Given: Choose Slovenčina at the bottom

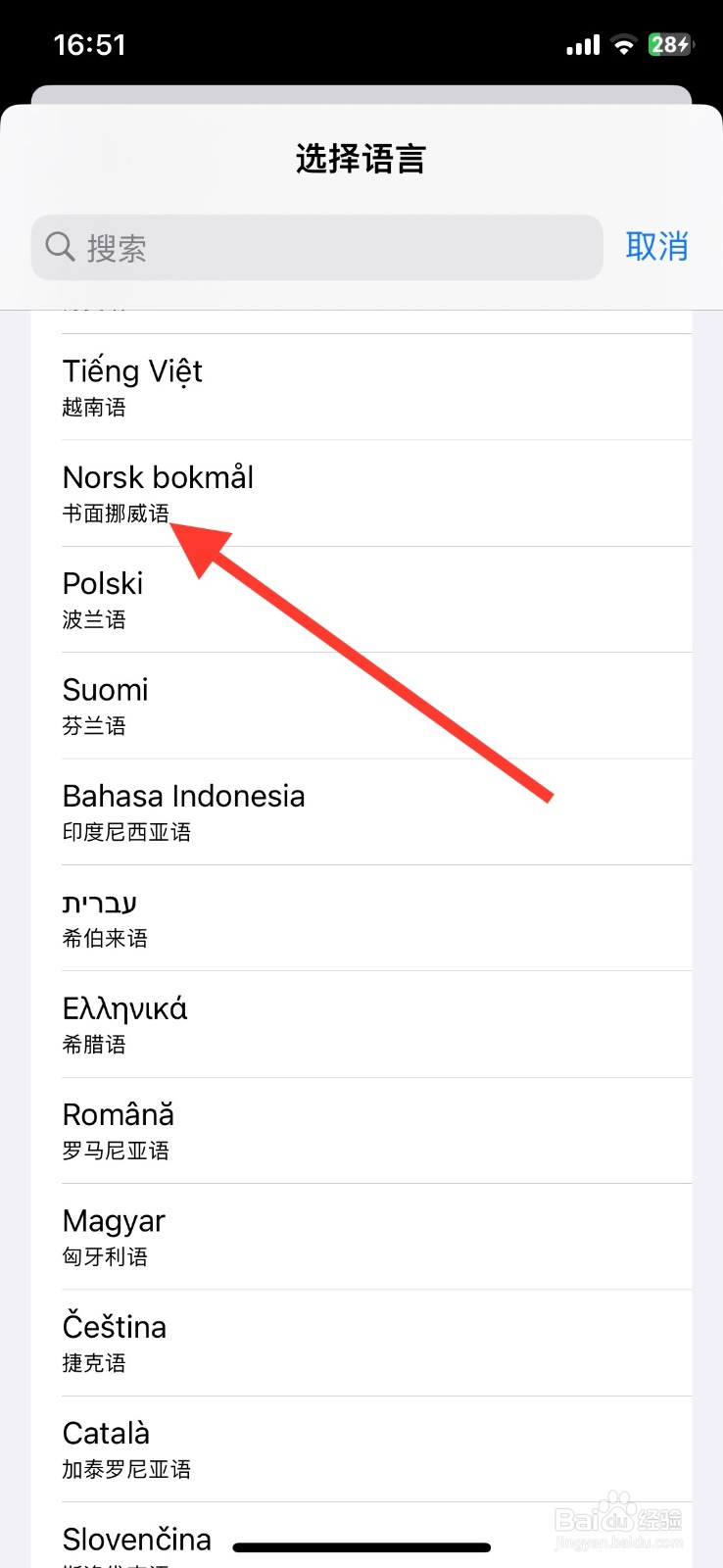Looking at the screenshot, I should 137,1539.
